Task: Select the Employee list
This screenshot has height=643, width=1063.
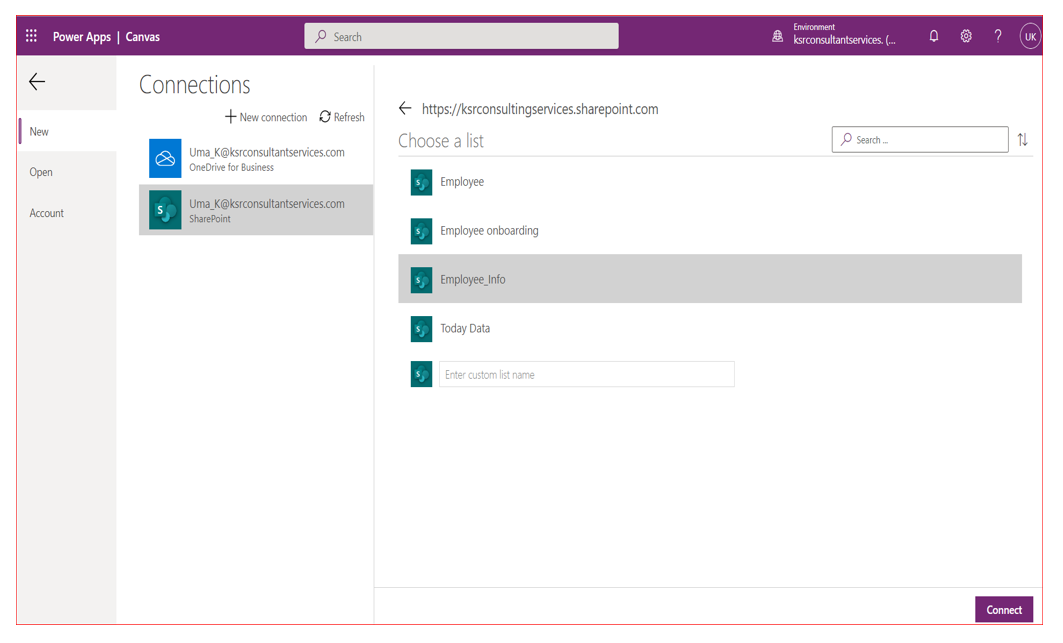Action: pos(710,182)
